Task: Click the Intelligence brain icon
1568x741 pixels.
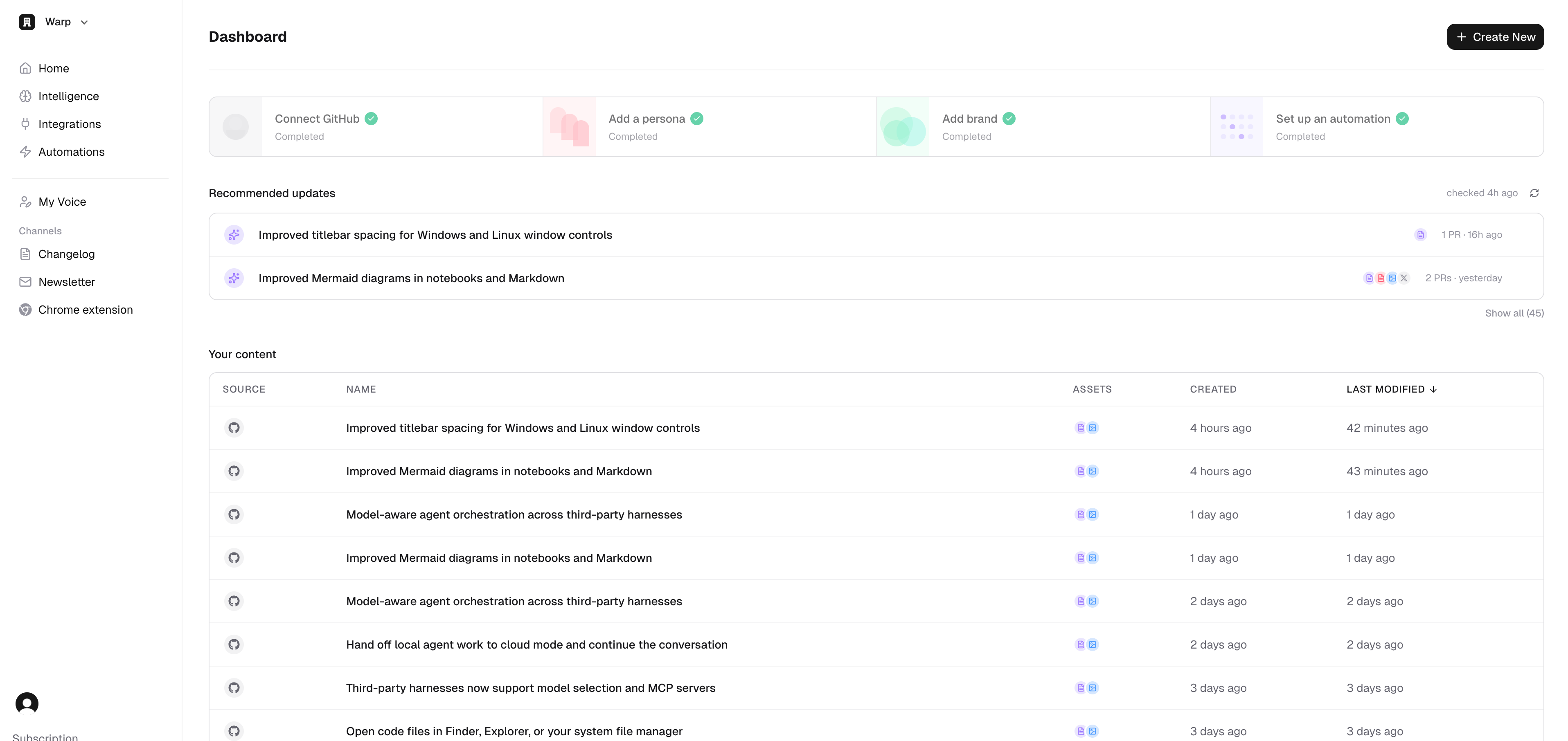Action: point(25,96)
